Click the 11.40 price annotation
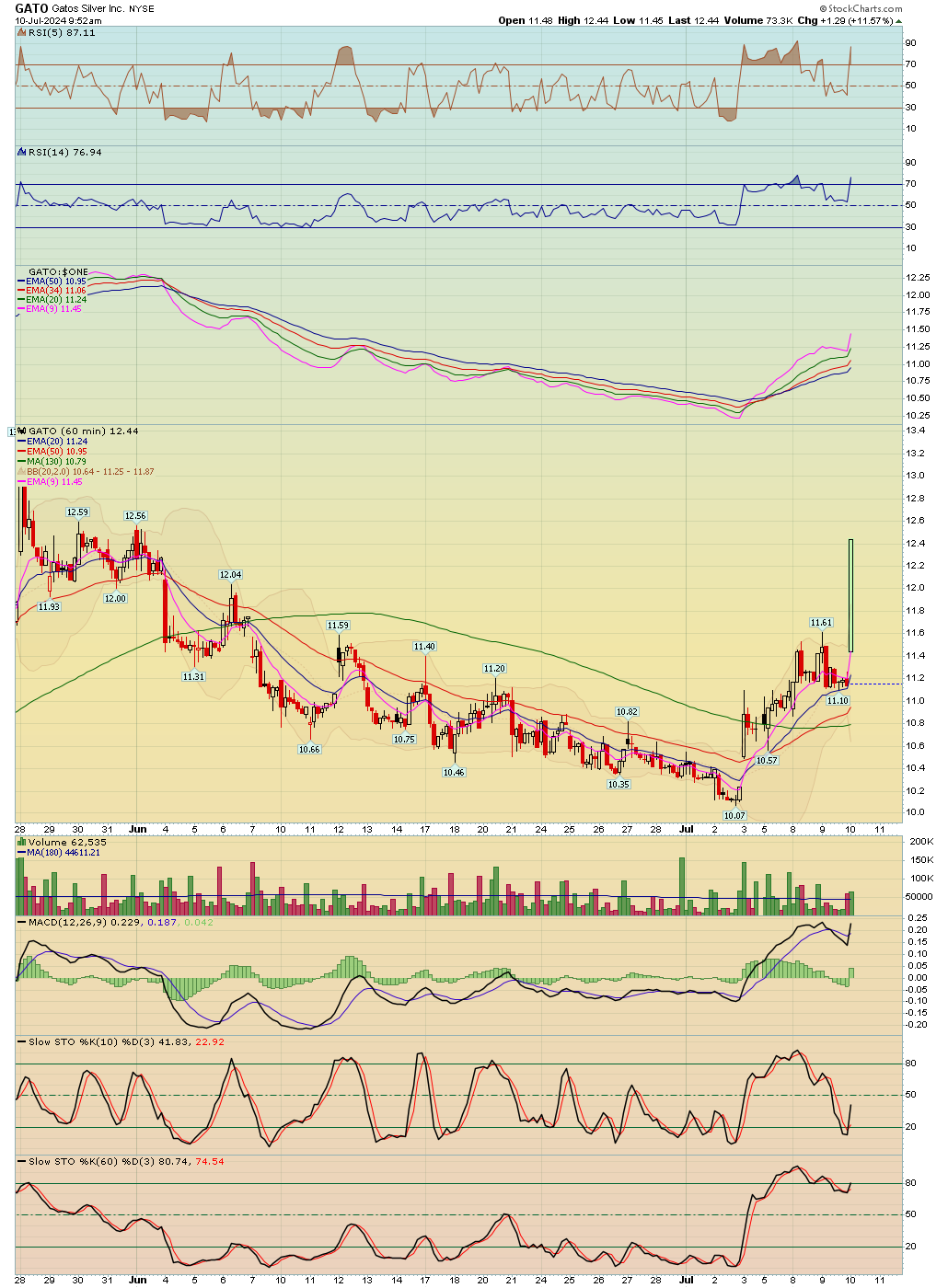948x1288 pixels. [424, 646]
